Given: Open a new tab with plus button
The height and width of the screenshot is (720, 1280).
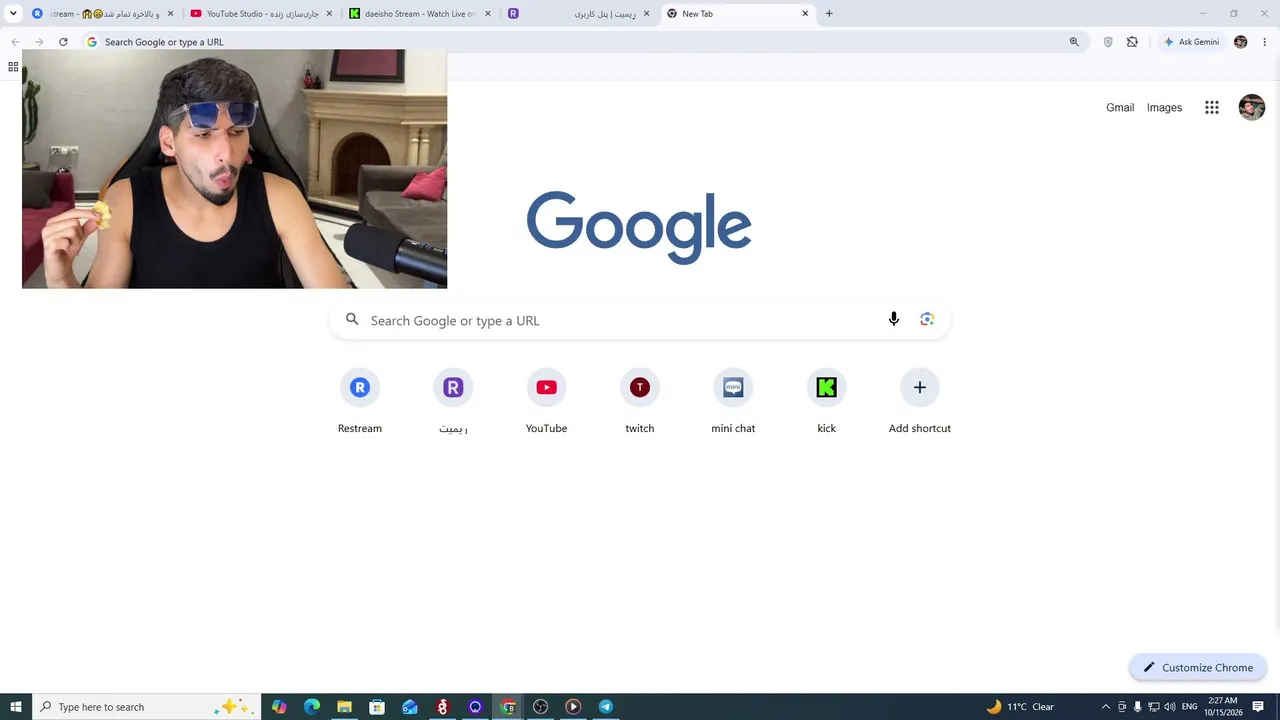Looking at the screenshot, I should pos(829,14).
